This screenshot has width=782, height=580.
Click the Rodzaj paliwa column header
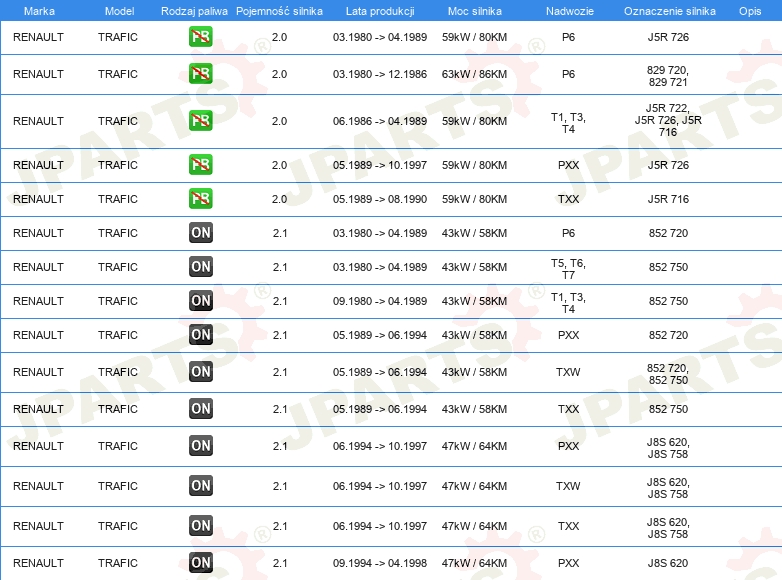coord(194,11)
